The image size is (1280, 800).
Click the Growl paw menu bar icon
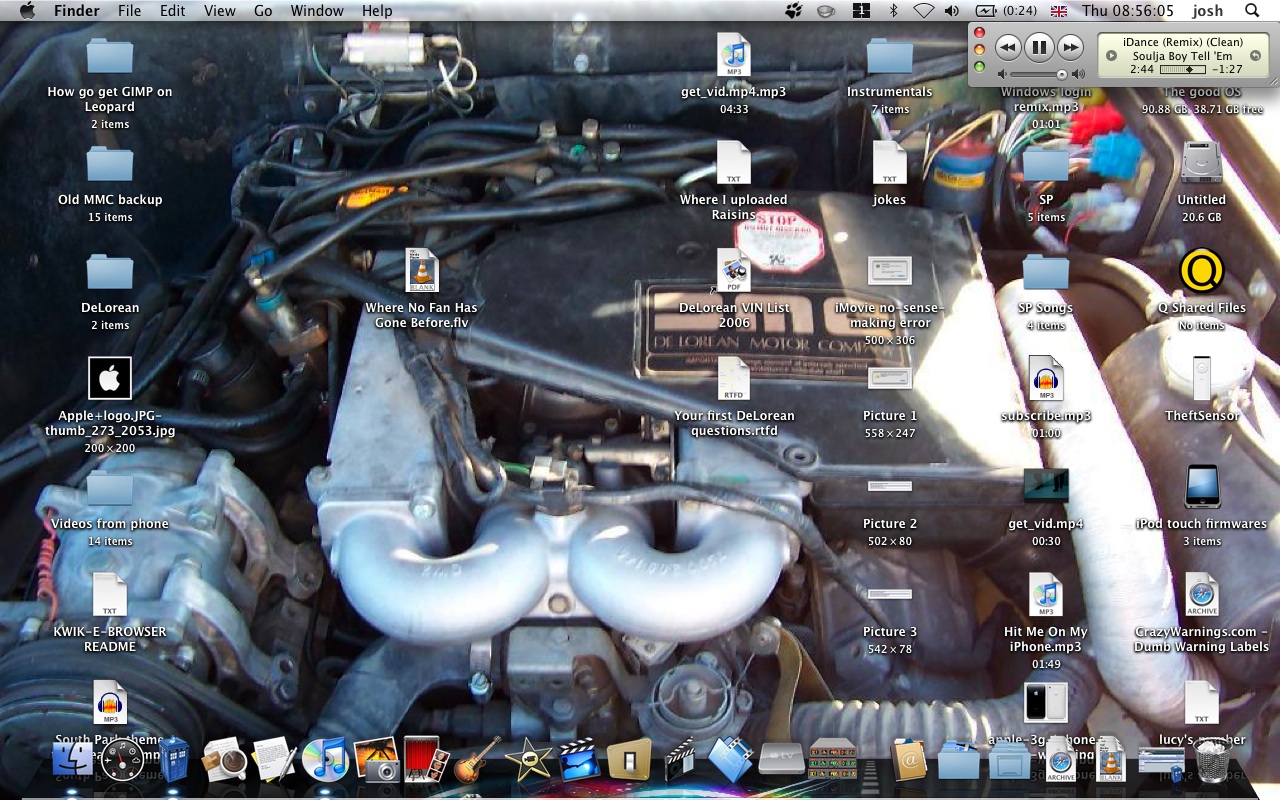coord(793,11)
